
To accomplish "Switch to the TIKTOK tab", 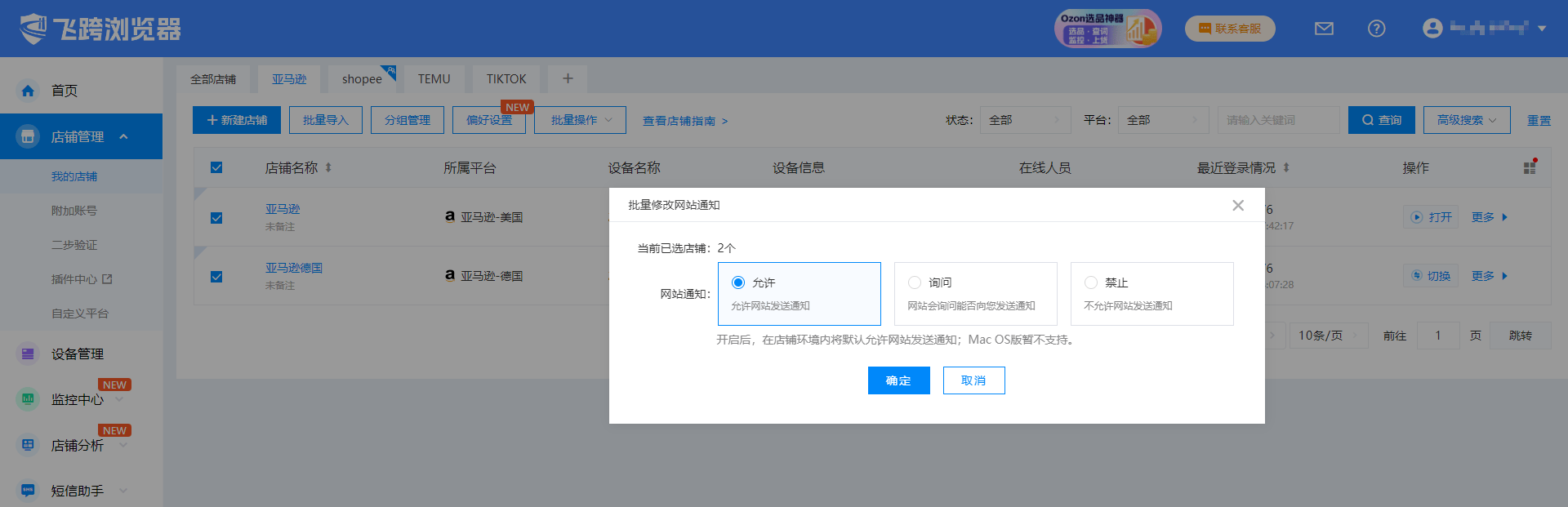I will [506, 79].
